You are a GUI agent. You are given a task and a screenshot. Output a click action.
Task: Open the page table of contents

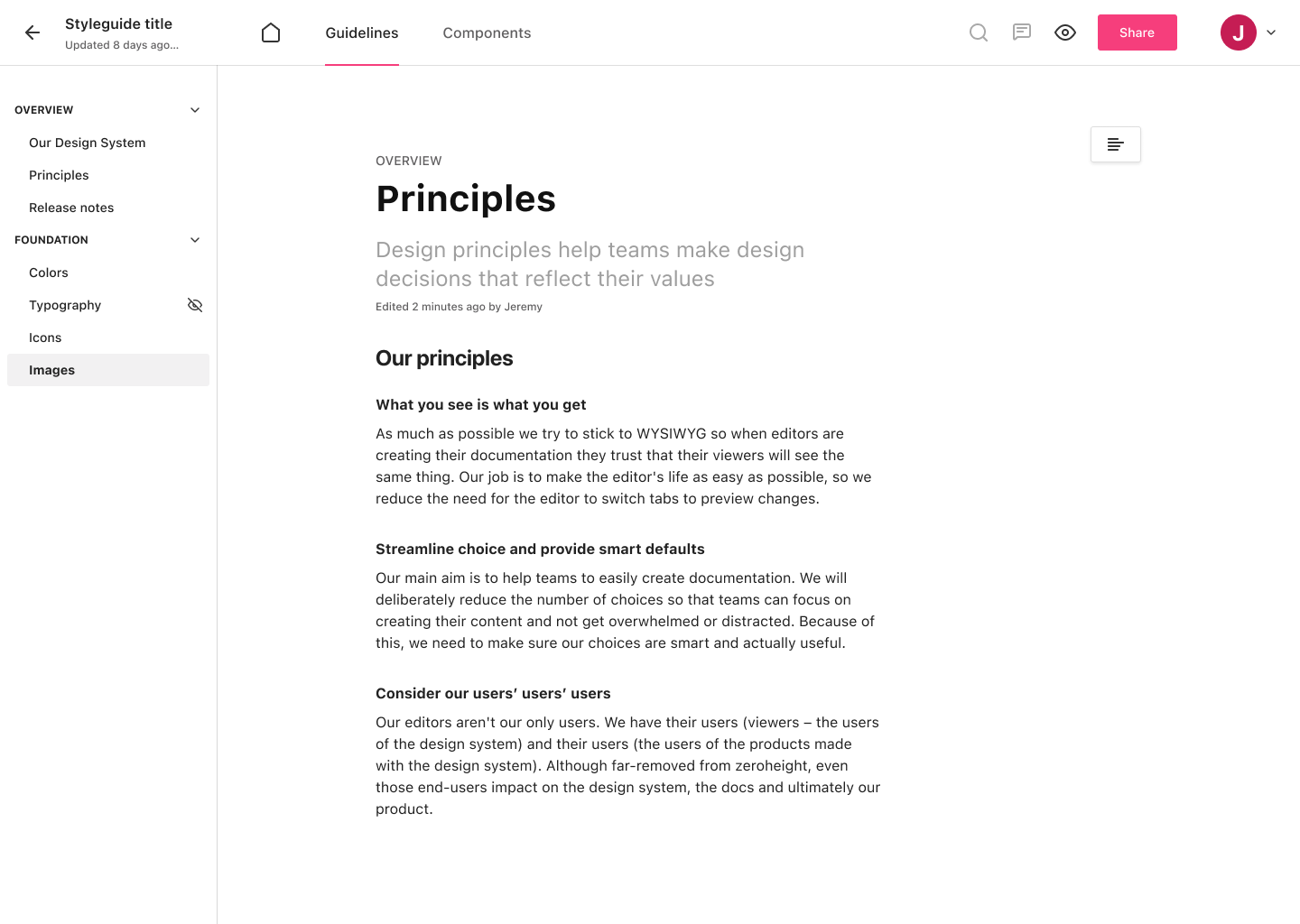(x=1115, y=144)
